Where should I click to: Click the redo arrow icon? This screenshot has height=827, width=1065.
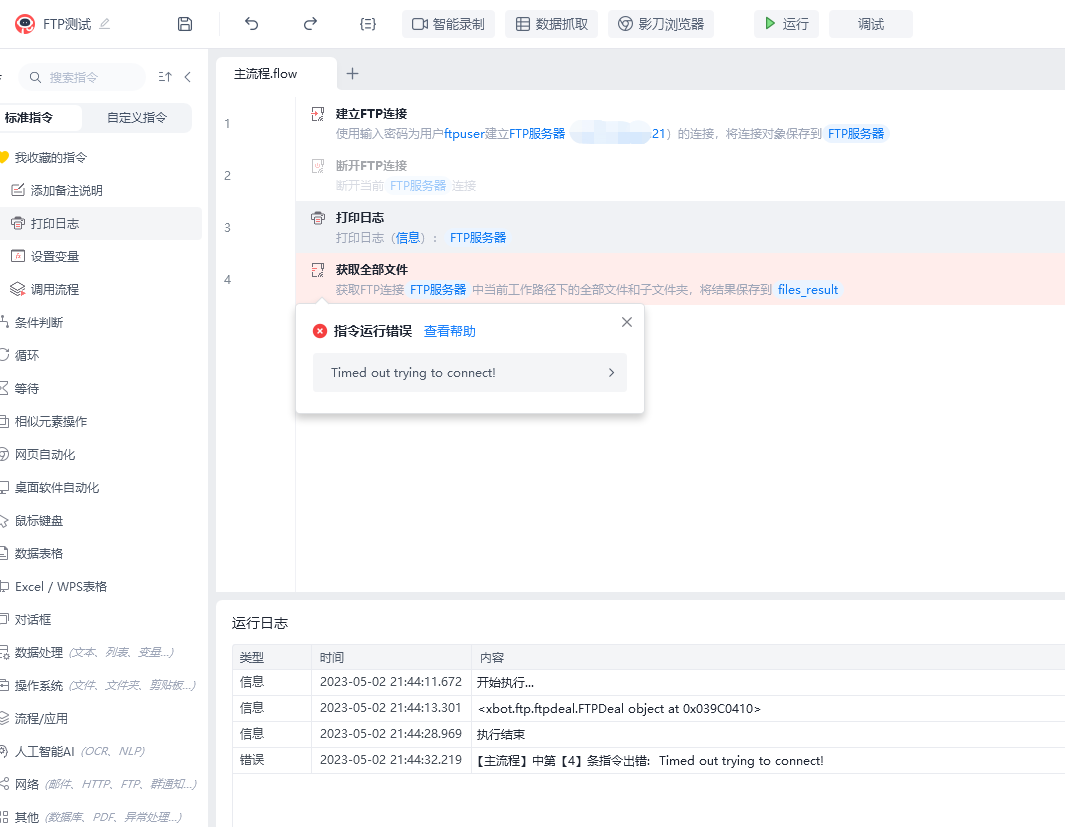tap(310, 24)
